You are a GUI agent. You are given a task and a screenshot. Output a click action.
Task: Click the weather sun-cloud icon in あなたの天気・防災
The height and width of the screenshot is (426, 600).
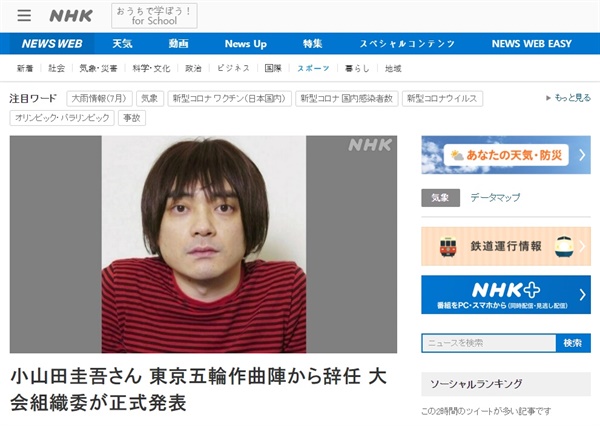457,155
